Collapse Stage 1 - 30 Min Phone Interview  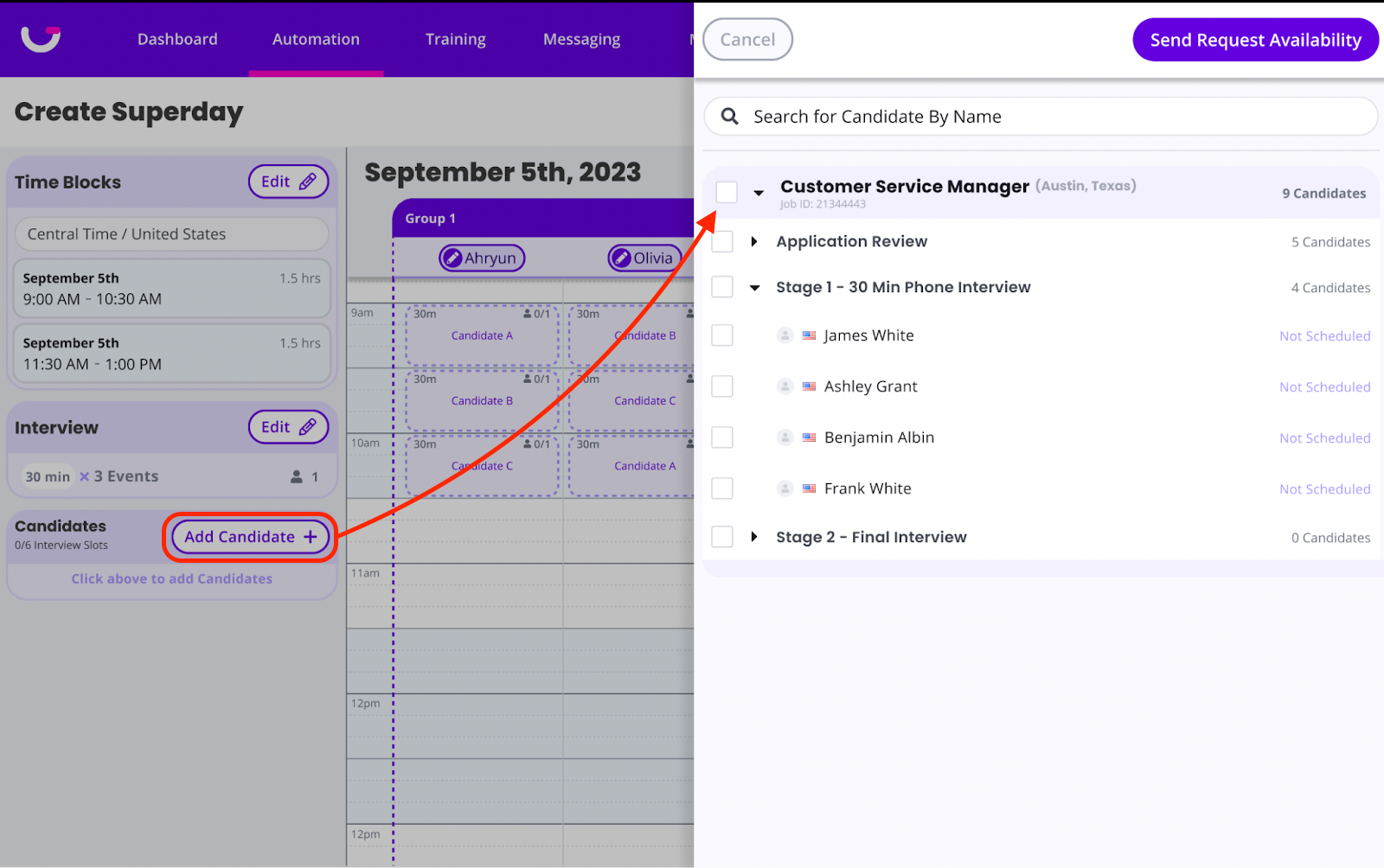[x=755, y=288]
